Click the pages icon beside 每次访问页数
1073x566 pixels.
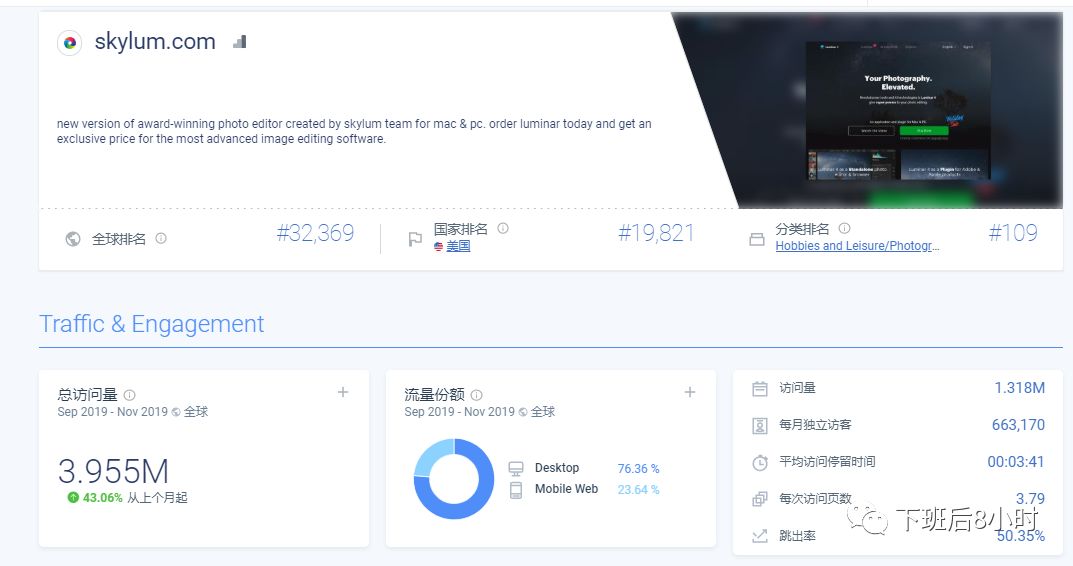pyautogui.click(x=760, y=499)
